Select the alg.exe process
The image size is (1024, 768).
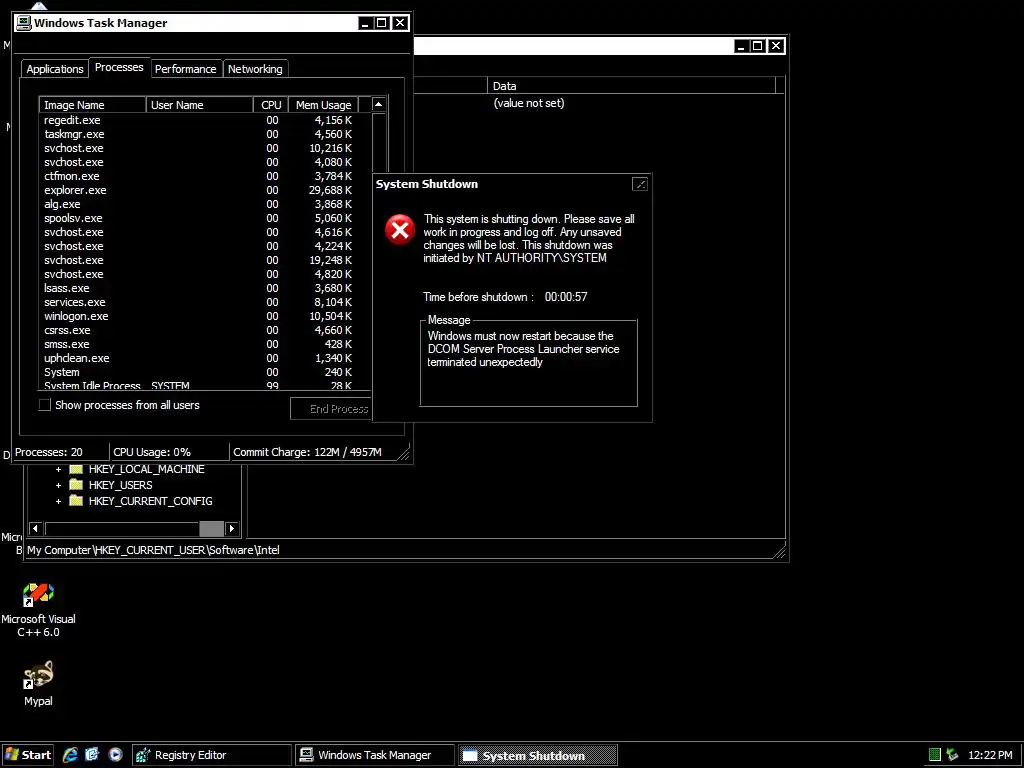[204, 204]
